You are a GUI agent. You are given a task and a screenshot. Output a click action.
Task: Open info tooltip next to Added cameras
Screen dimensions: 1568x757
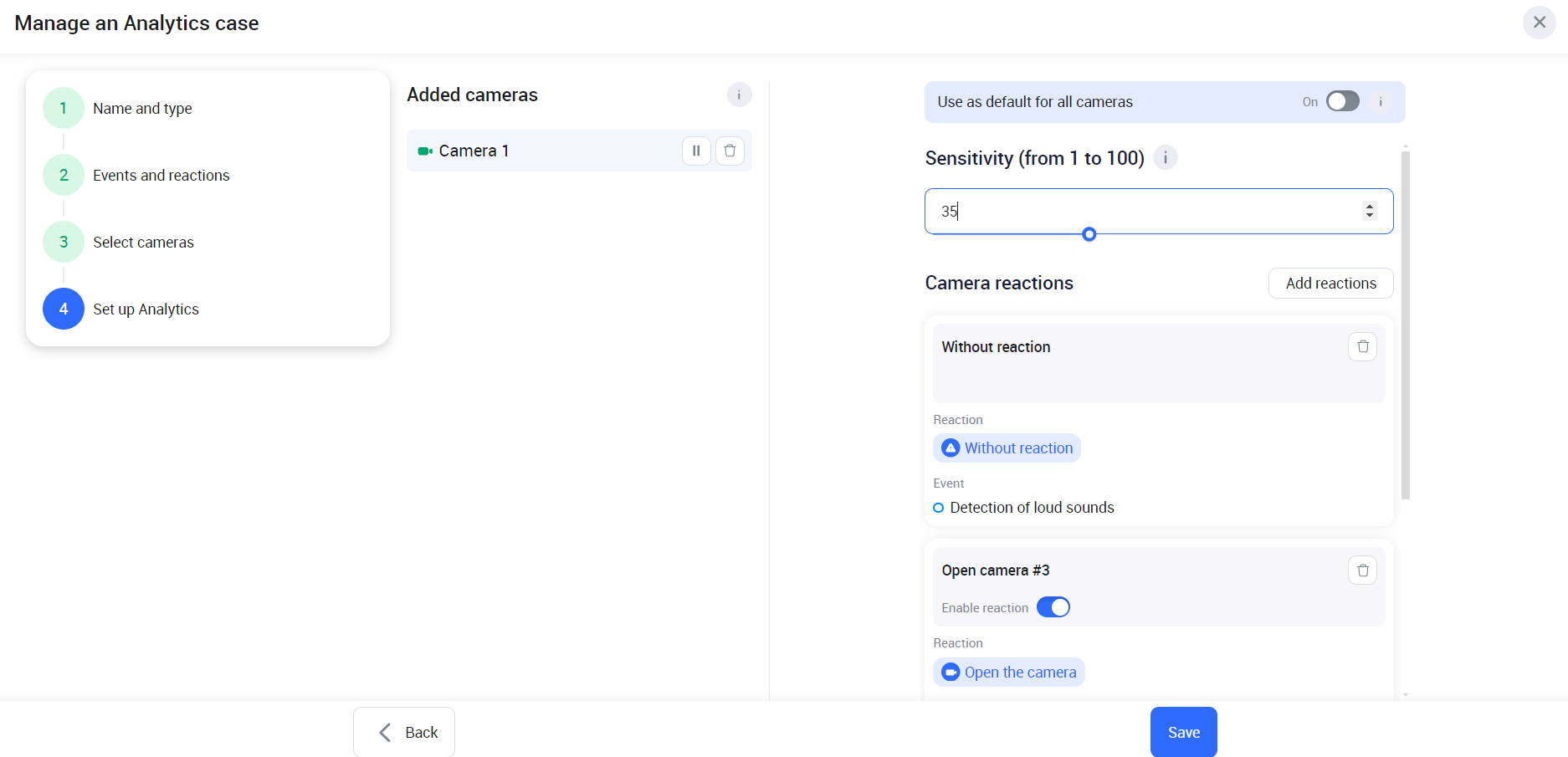[739, 95]
